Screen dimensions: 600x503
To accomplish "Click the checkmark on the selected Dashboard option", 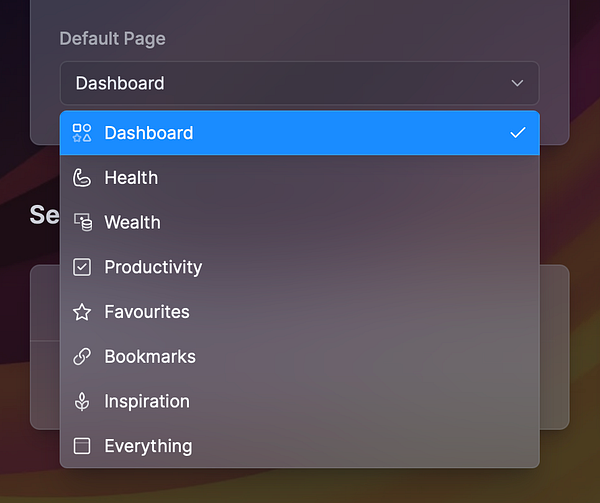I will 517,133.
